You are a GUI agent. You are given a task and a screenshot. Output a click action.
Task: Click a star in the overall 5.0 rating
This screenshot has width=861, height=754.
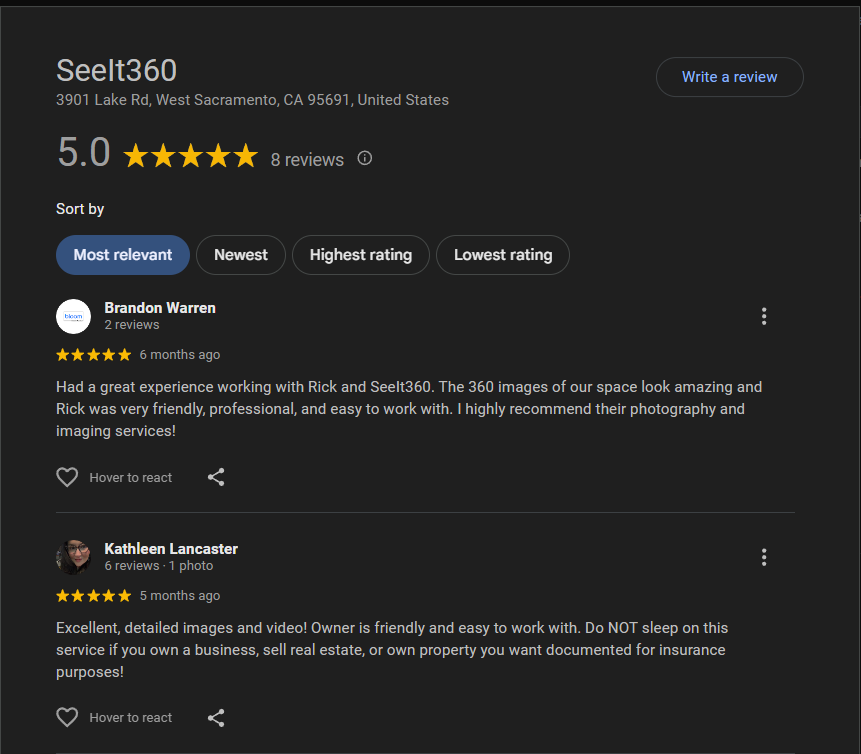(x=190, y=155)
